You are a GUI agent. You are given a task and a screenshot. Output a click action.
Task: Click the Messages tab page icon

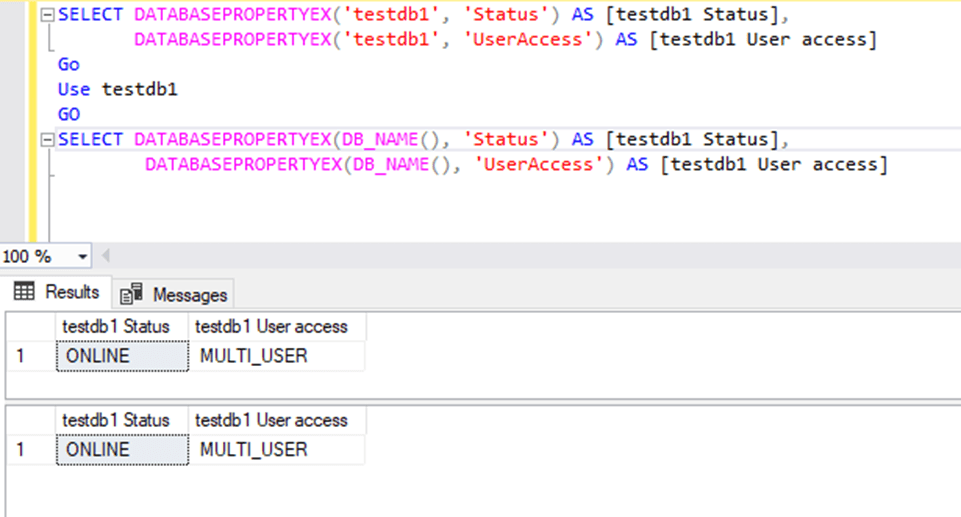tap(130, 294)
